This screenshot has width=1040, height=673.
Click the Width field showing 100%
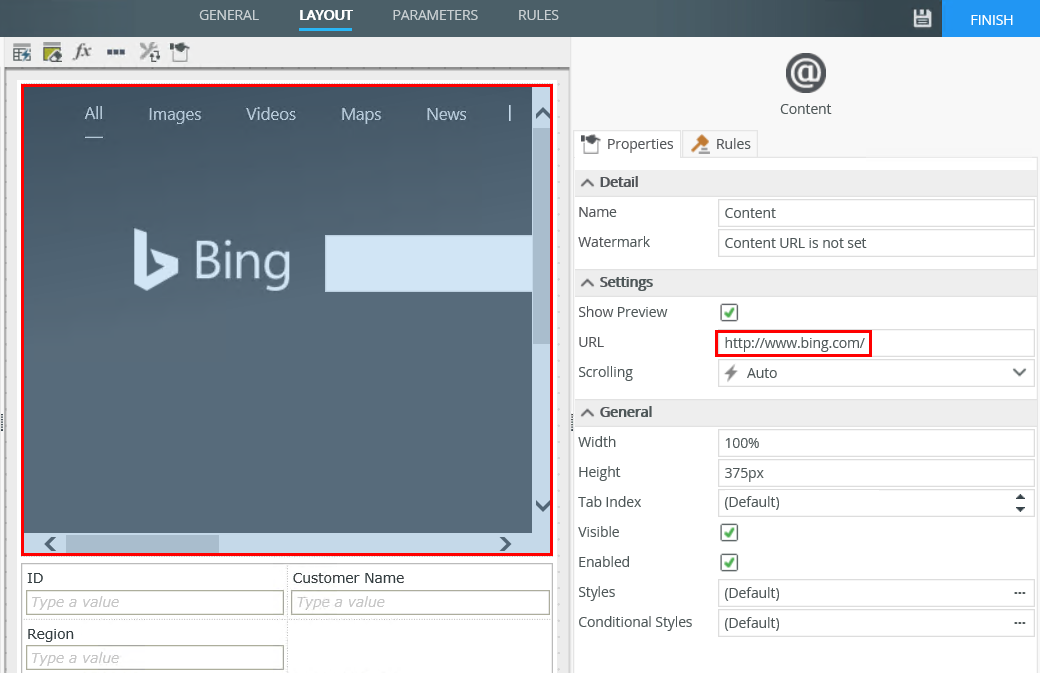pos(876,443)
